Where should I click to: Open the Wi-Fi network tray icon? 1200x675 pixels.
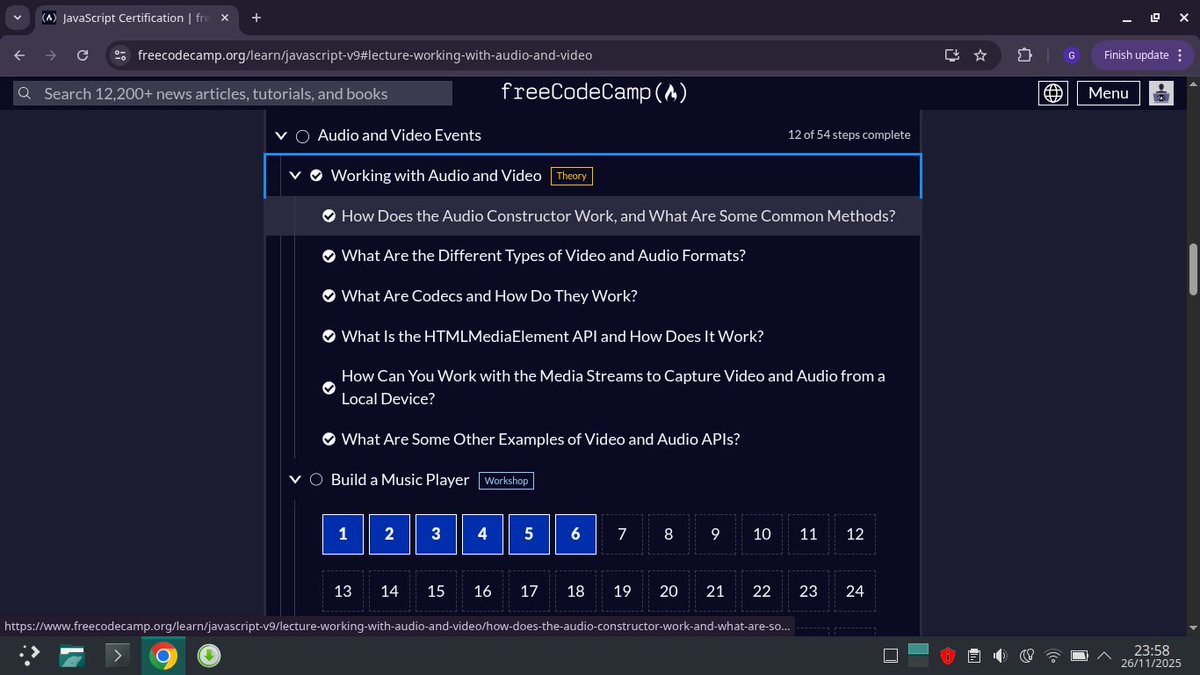[1052, 656]
